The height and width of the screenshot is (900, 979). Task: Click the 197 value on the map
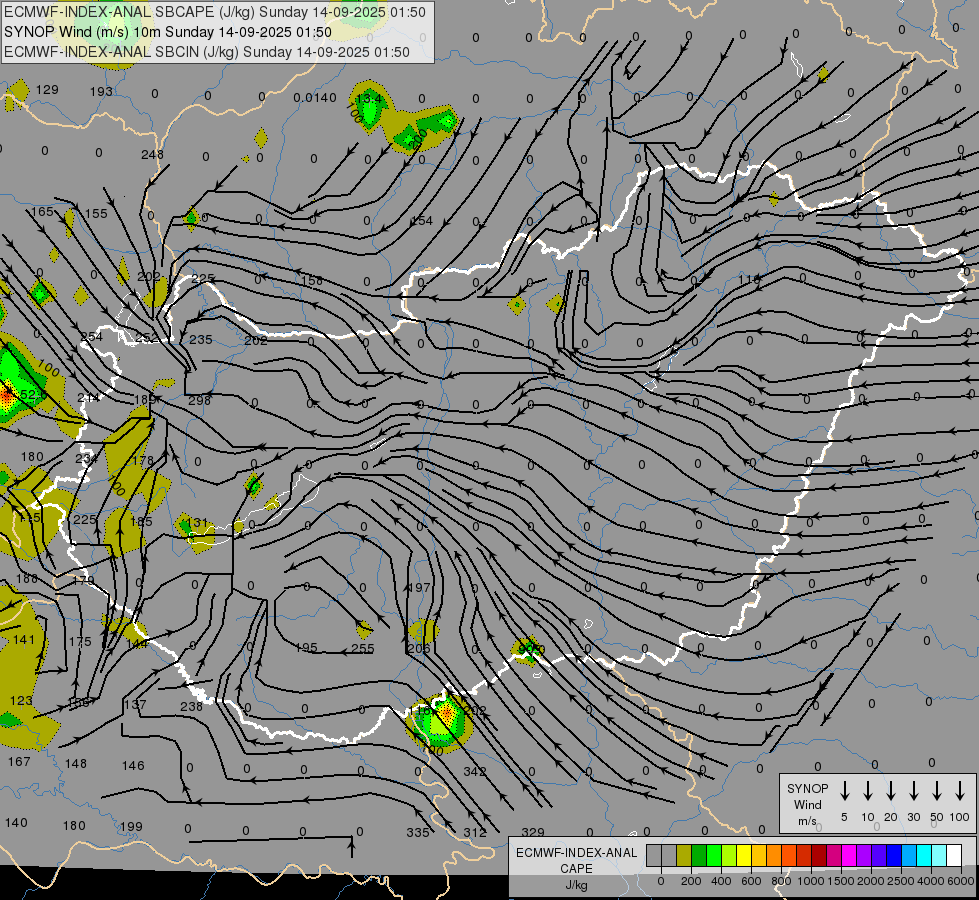coord(419,588)
